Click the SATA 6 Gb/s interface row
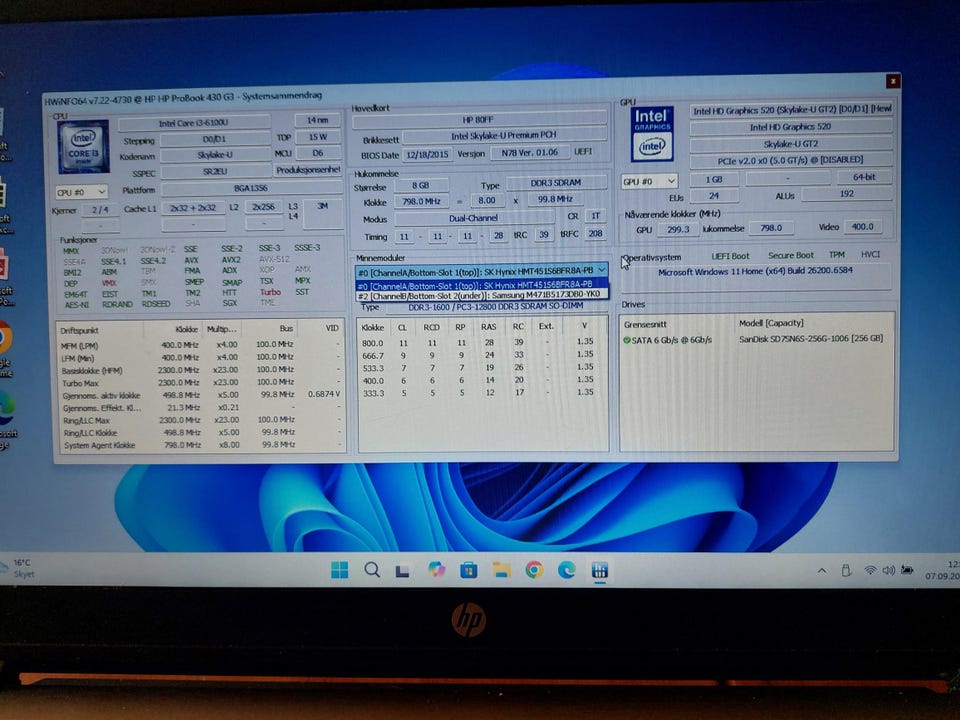960x720 pixels. click(x=672, y=340)
